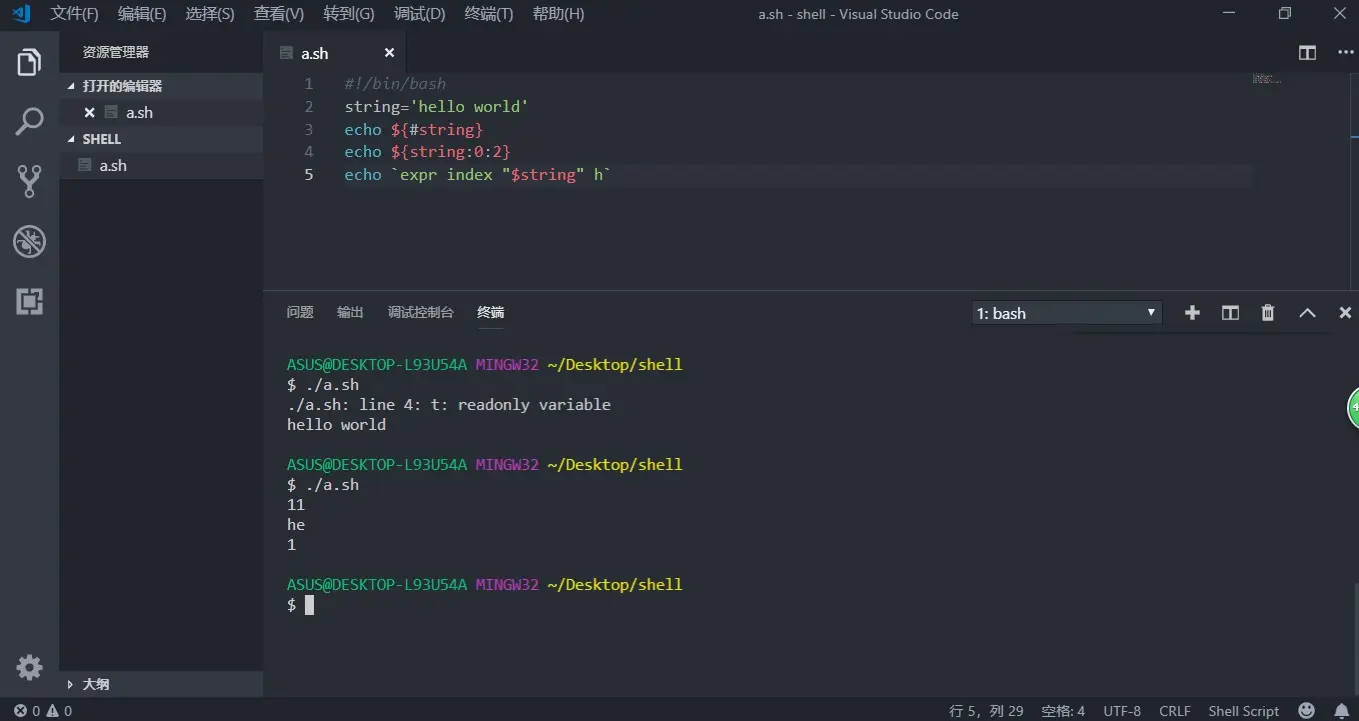1359x721 pixels.
Task: Click the editor minimap preview
Action: point(1267,78)
